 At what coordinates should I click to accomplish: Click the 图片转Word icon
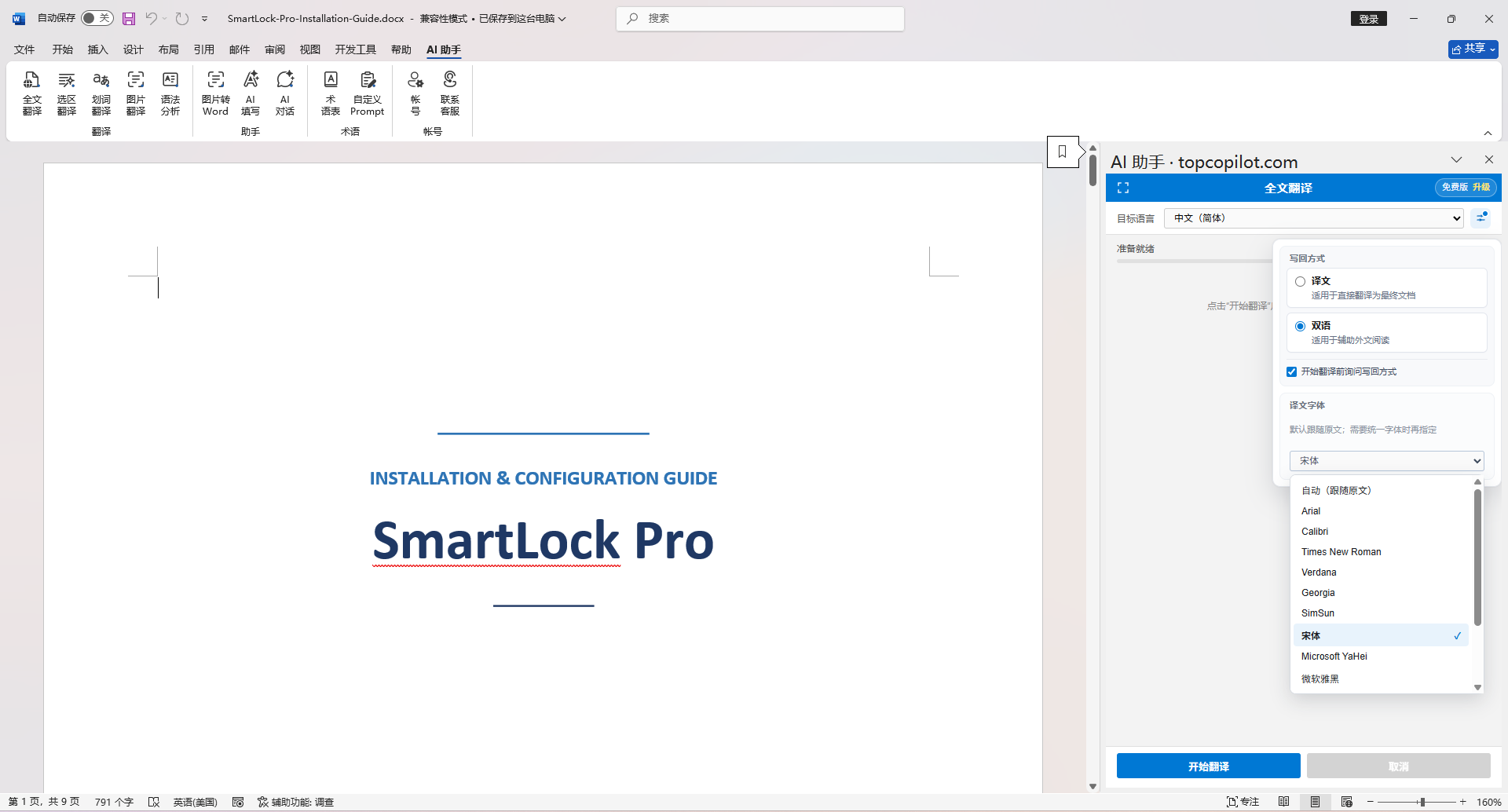(215, 93)
